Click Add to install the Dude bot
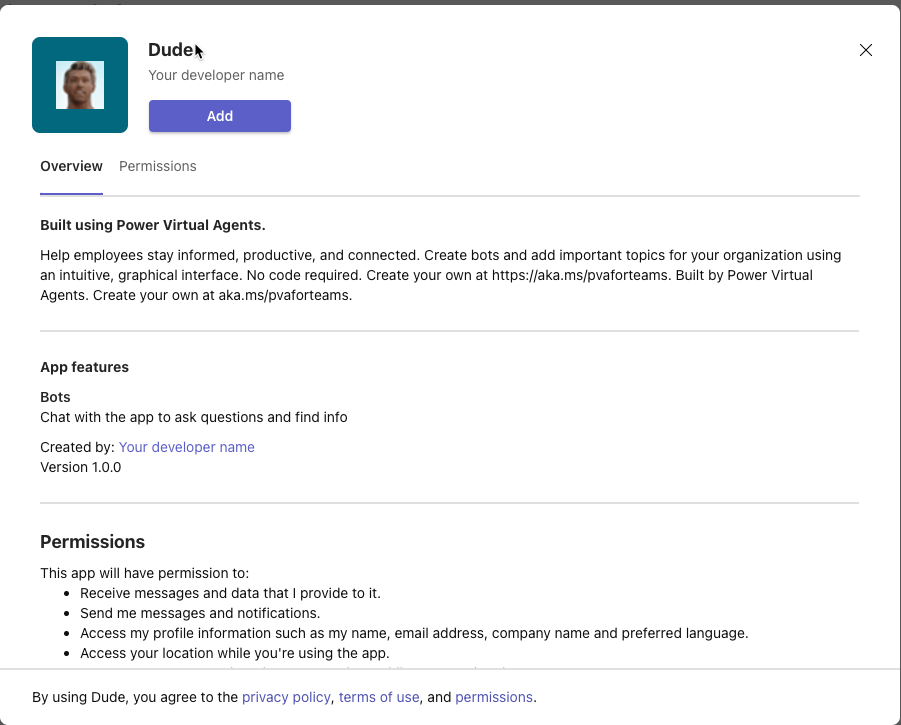Viewport: 901px width, 725px height. [219, 116]
